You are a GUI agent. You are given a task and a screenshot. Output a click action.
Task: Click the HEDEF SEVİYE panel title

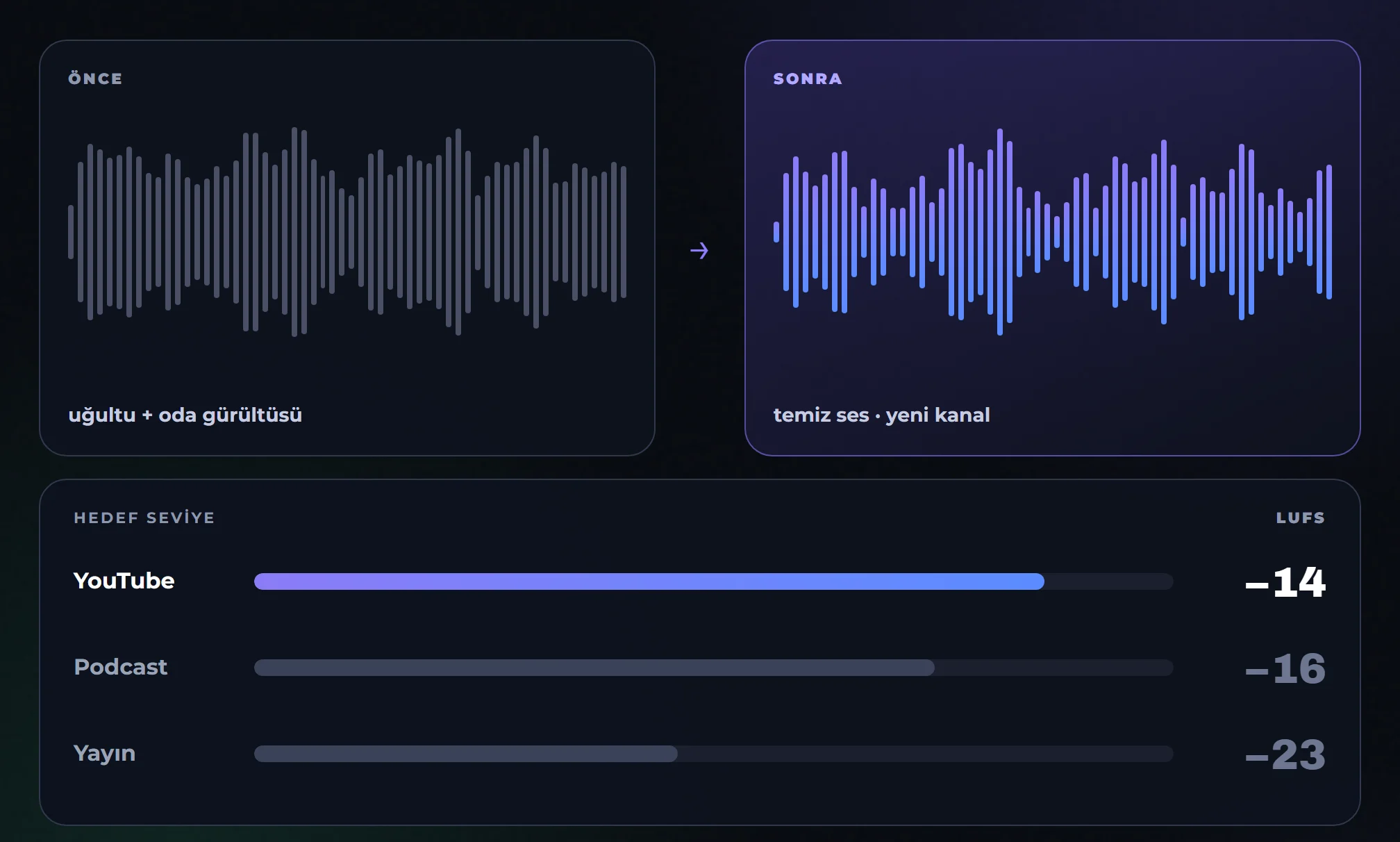tap(144, 518)
